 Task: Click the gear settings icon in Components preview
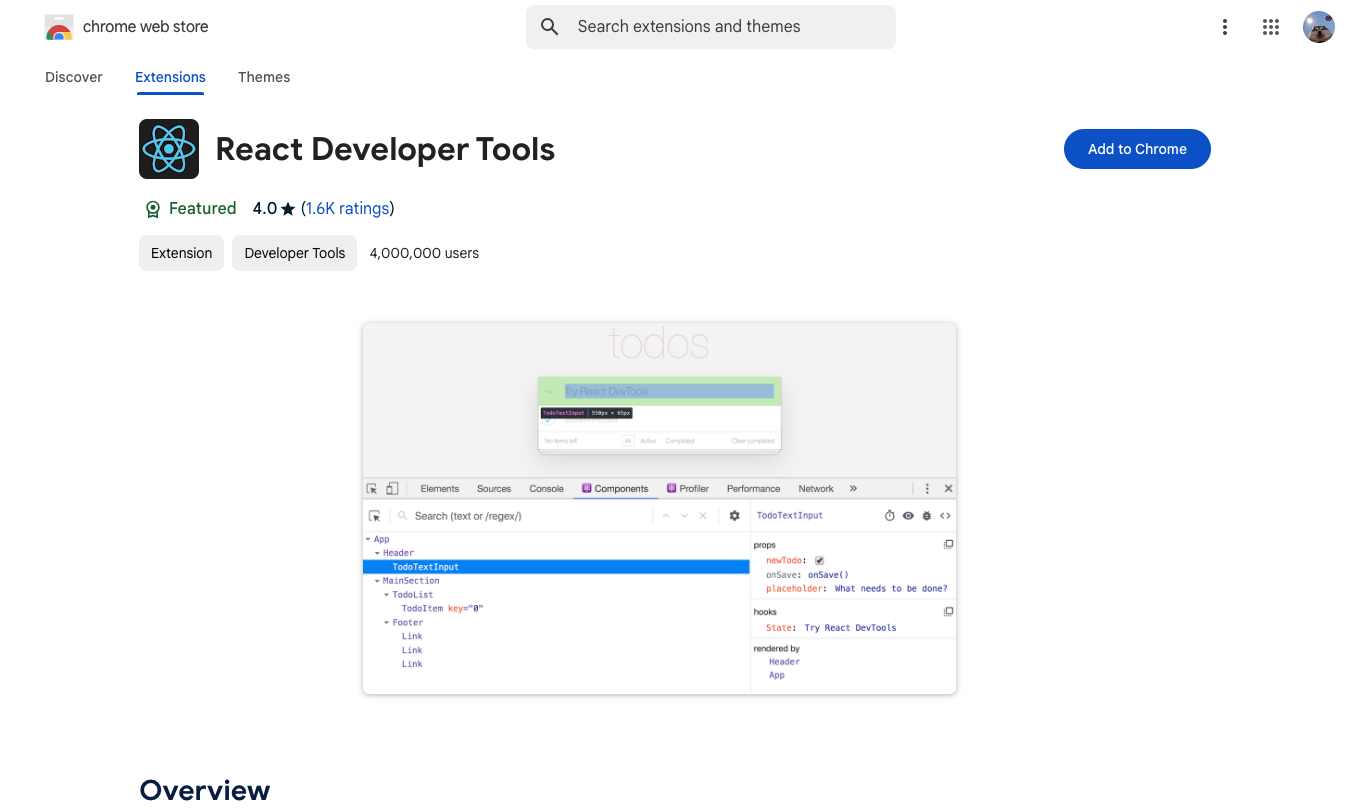734,516
